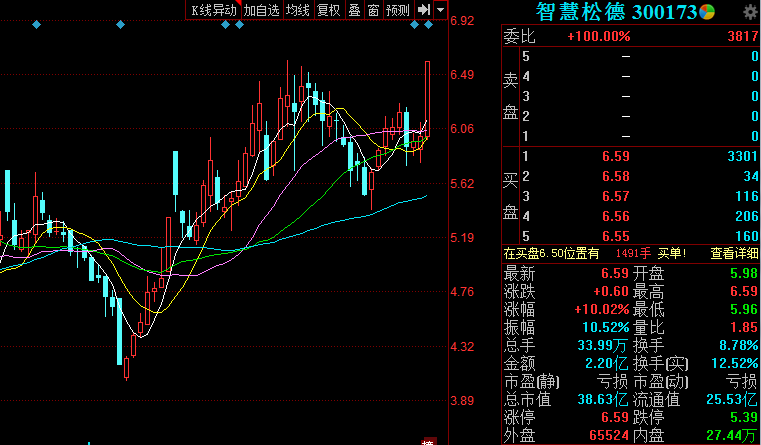Click the 窗 window layout button
The image size is (761, 445).
click(x=373, y=10)
